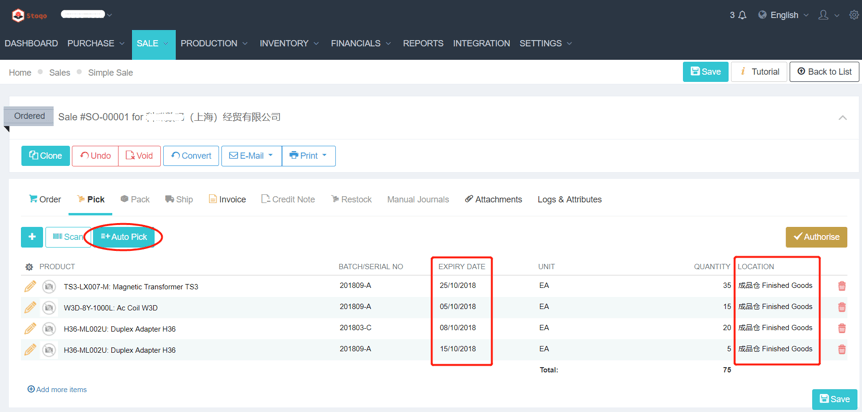Image resolution: width=862 pixels, height=412 pixels.
Task: Open the English language selector
Action: pos(783,15)
